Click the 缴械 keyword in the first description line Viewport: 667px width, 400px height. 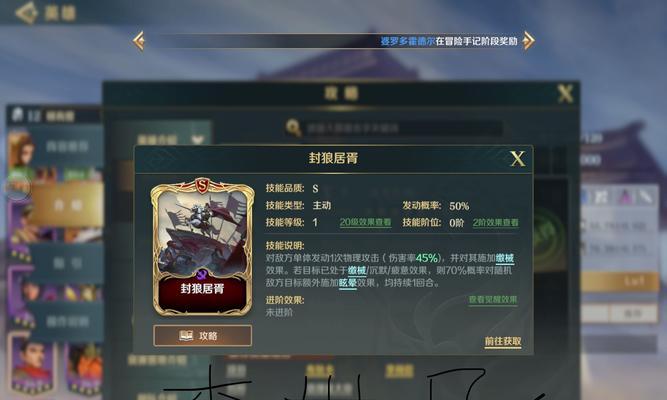point(505,258)
